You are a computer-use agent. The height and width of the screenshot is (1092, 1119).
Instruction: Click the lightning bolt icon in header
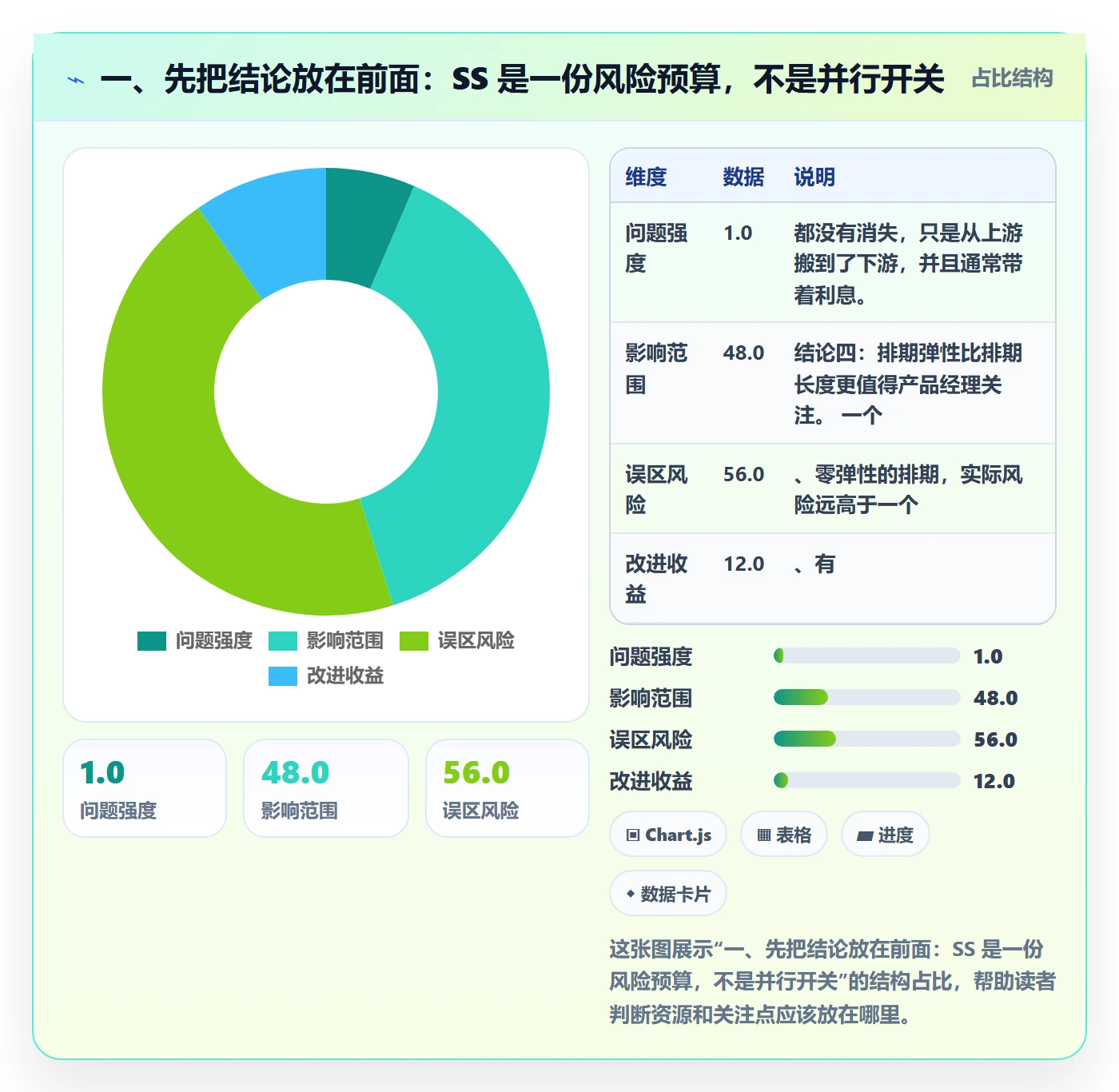point(76,80)
